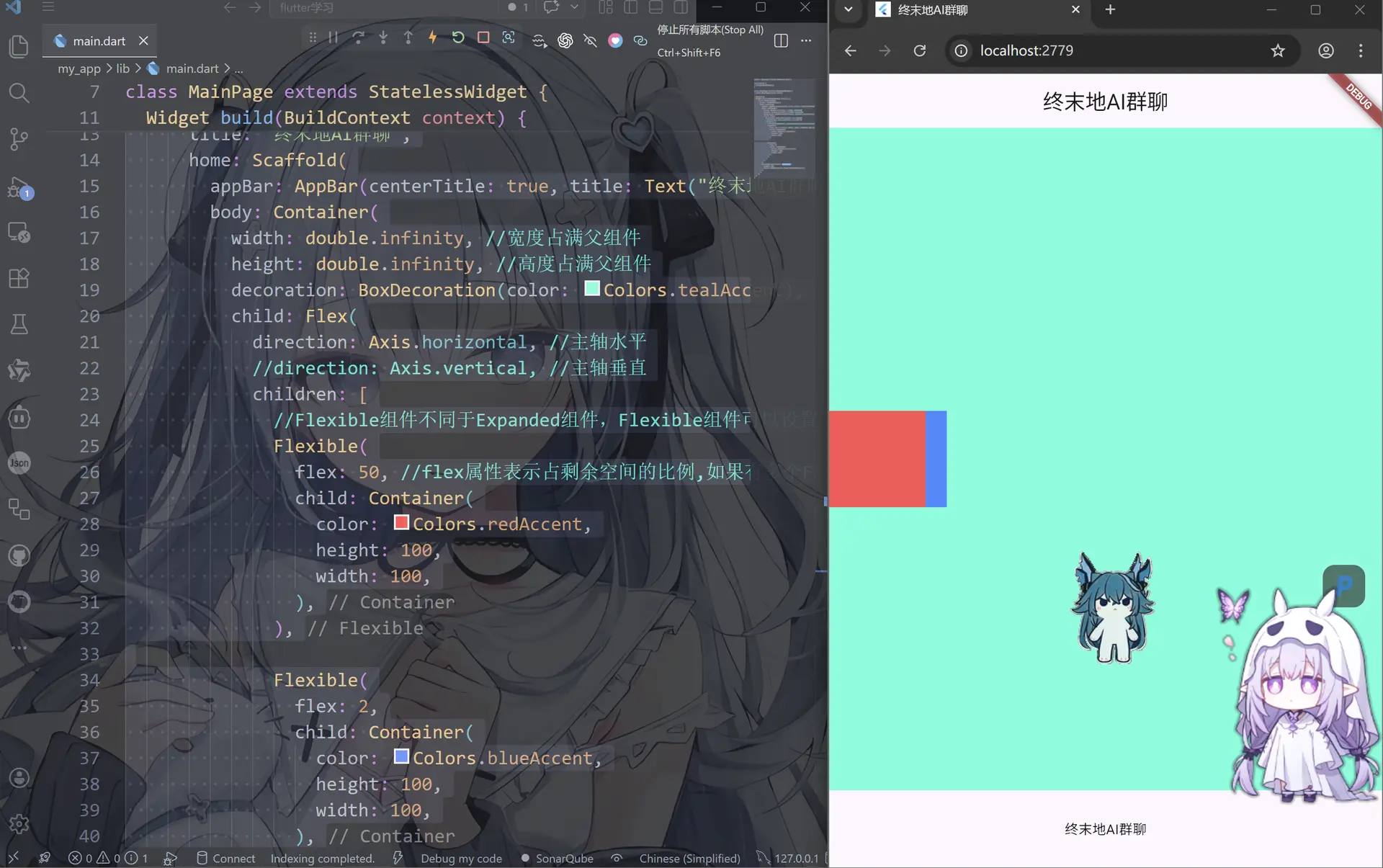This screenshot has height=868, width=1383.
Task: Close the 终末地AI群聊 browser tab
Action: click(1075, 9)
